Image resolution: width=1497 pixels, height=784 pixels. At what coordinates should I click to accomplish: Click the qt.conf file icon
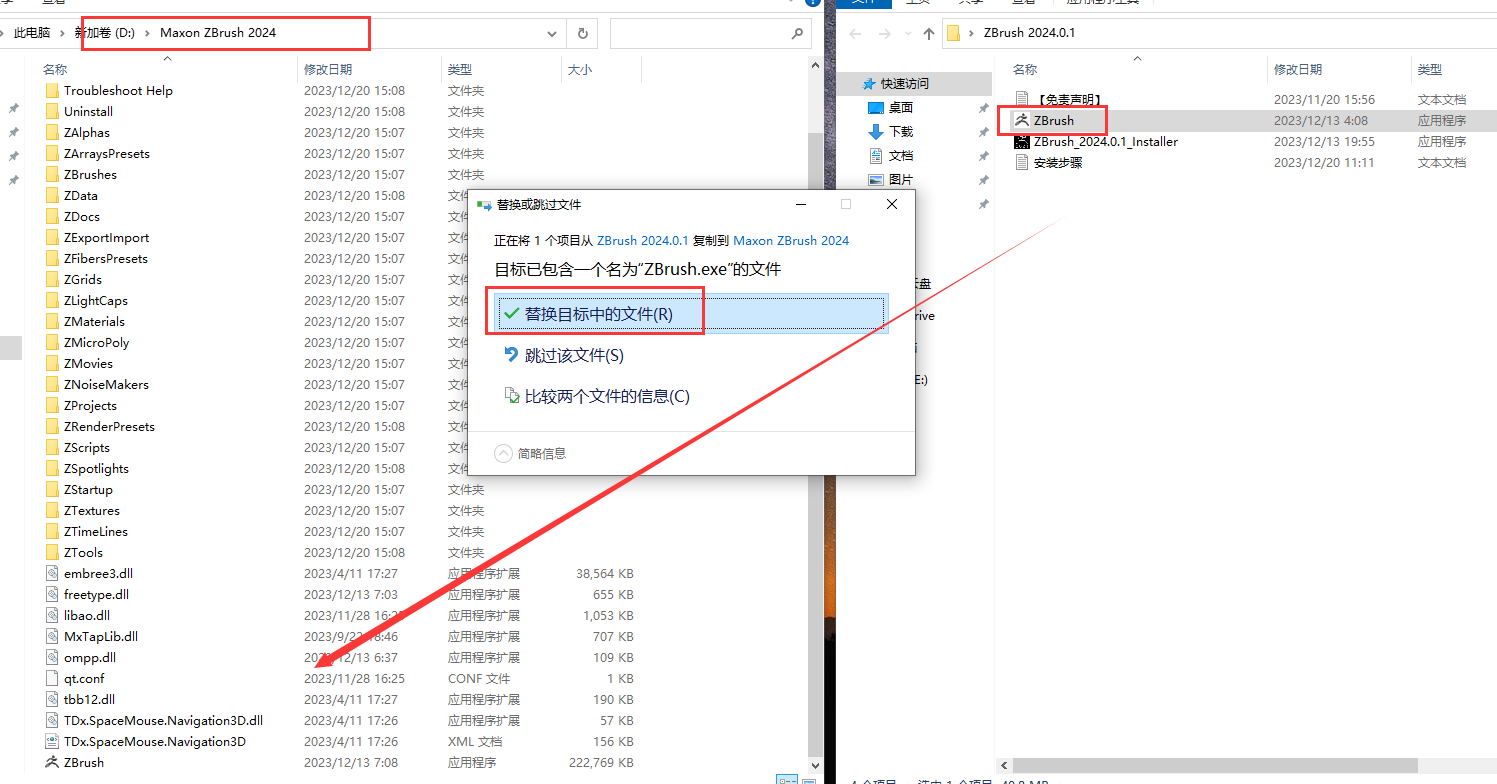click(53, 678)
